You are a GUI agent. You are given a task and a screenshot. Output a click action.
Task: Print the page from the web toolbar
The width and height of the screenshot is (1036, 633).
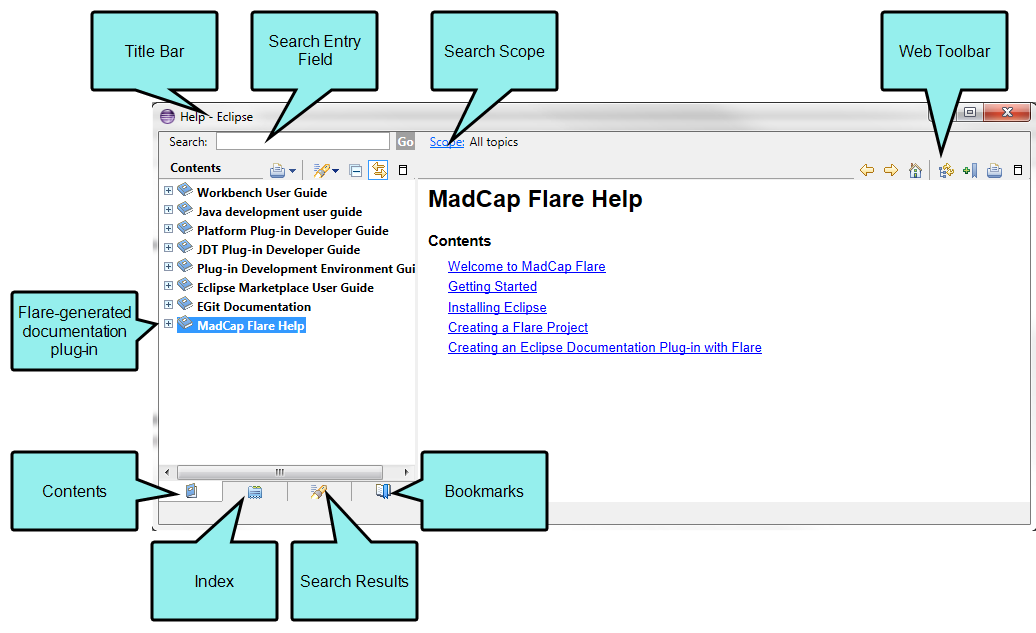coord(994,170)
